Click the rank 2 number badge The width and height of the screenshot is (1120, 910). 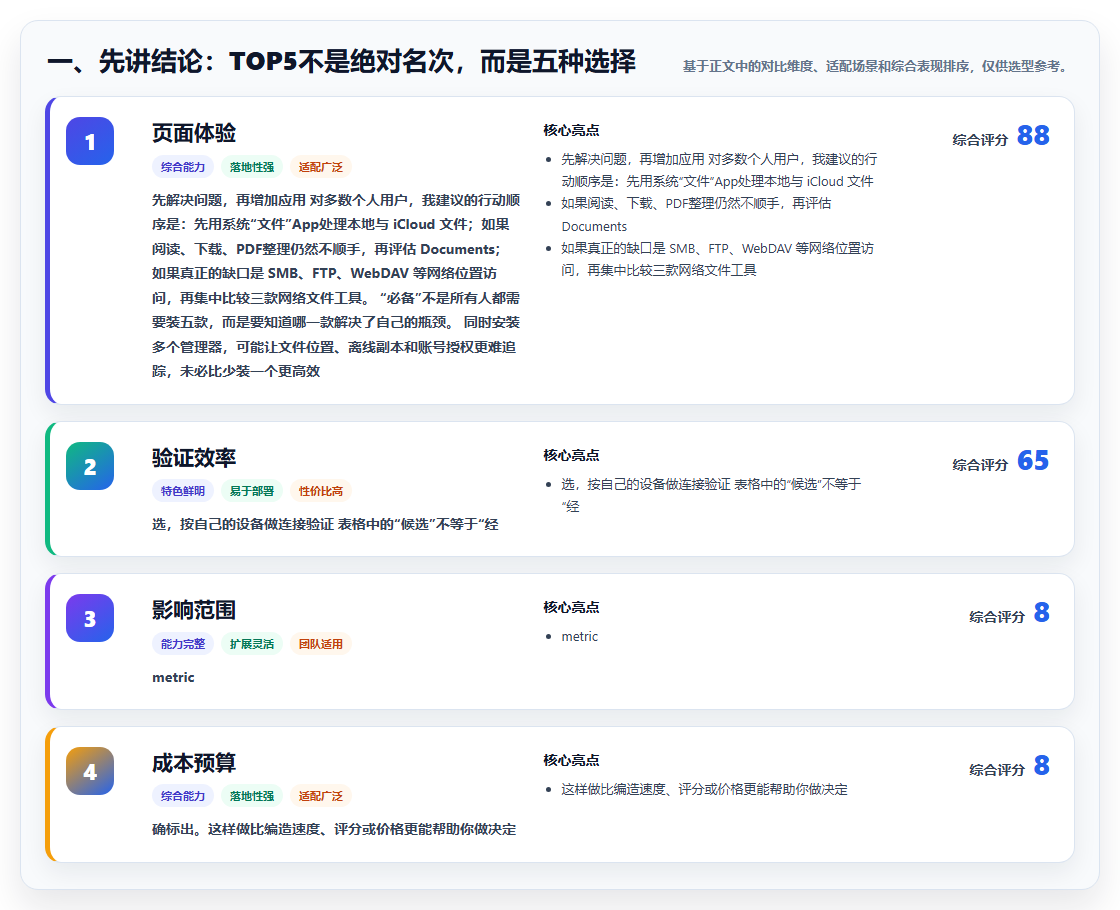[90, 466]
